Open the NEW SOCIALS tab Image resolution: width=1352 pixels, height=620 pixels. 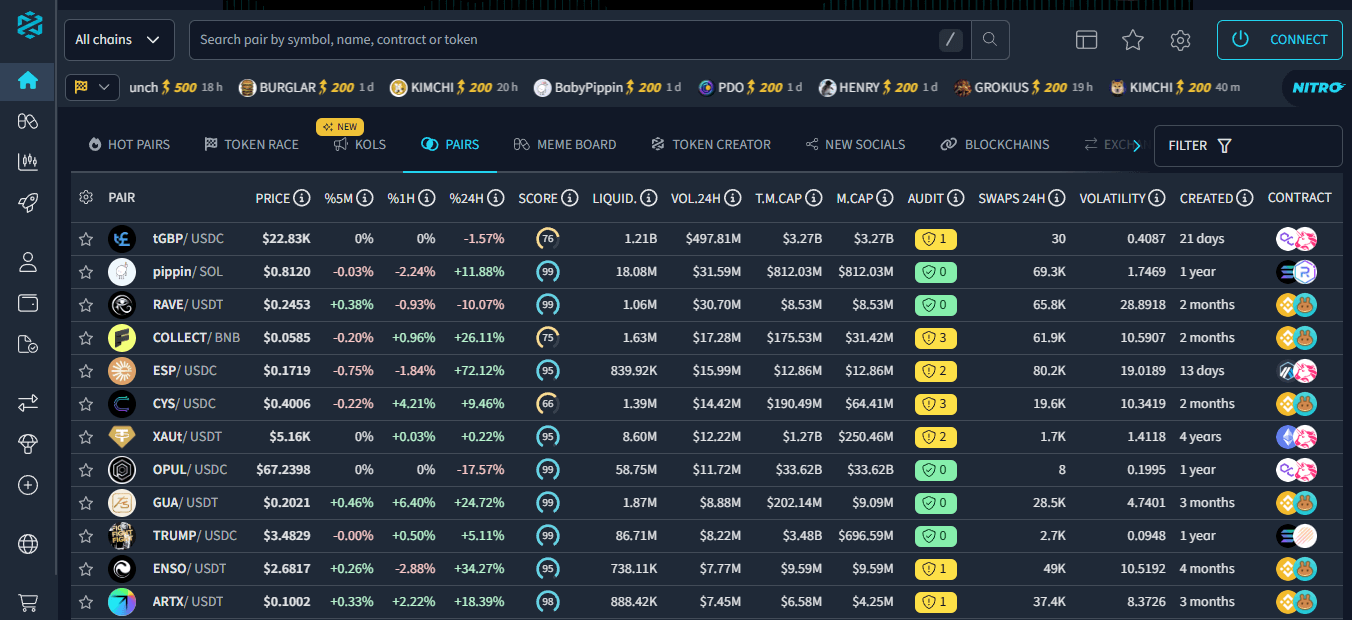855,145
